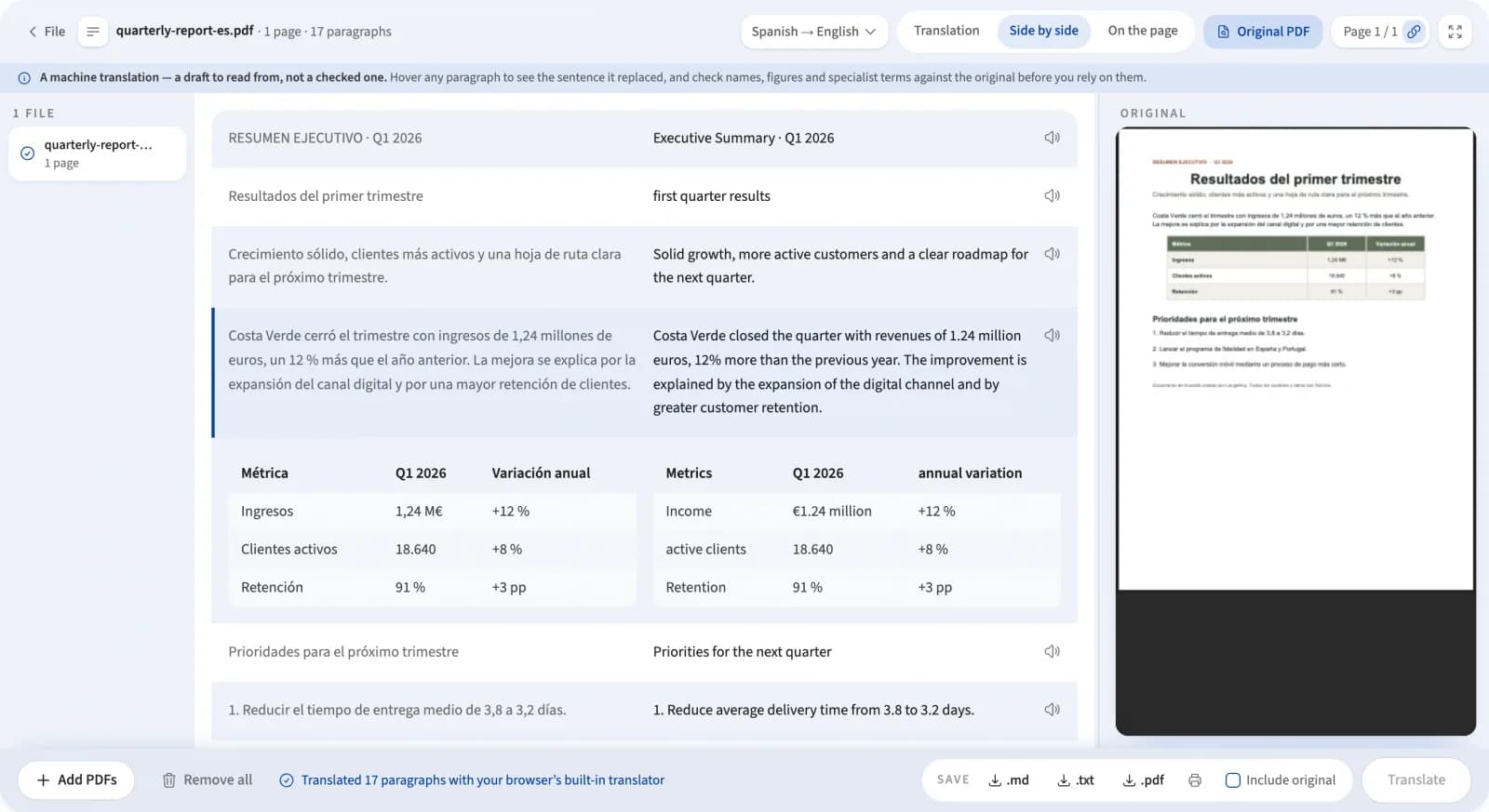Click 'Prioridades para el próximo trimestre' heading

click(343, 652)
